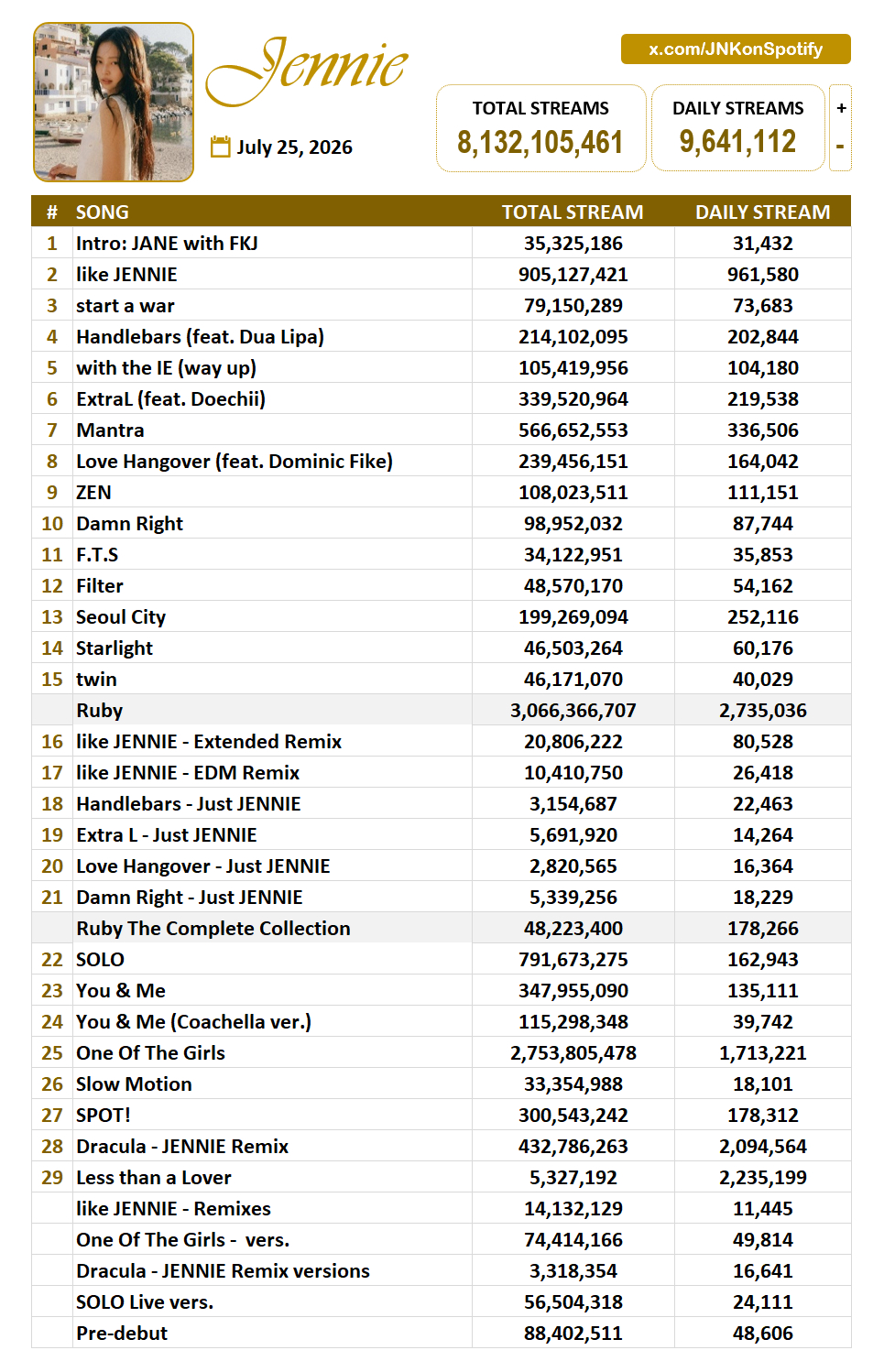Select the F.T.S song row
Viewport: 884px width, 1372px height.
pyautogui.click(x=442, y=554)
